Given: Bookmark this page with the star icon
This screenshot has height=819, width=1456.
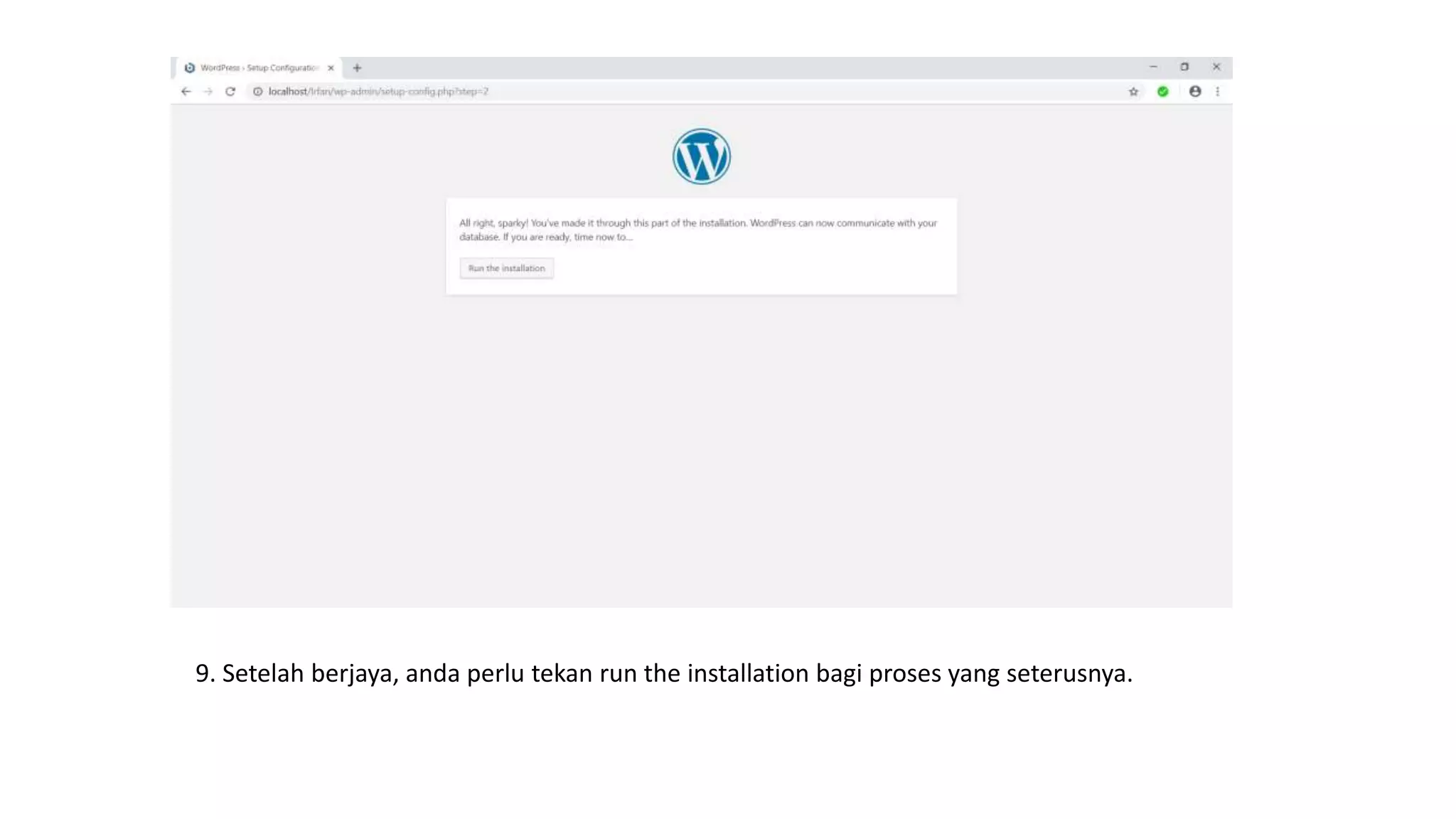Looking at the screenshot, I should 1133,92.
